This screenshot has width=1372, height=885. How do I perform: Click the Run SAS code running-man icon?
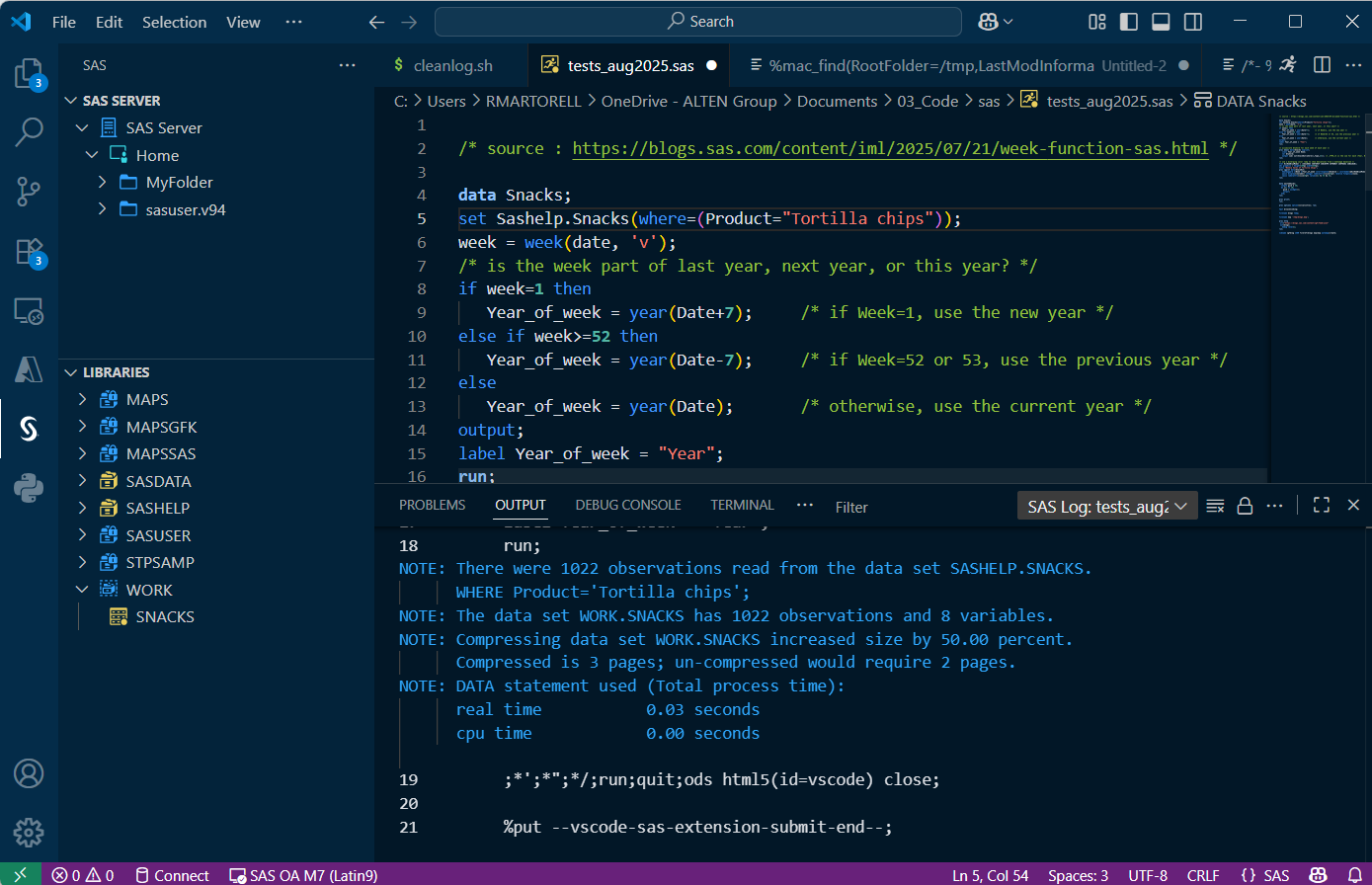pyautogui.click(x=1288, y=65)
